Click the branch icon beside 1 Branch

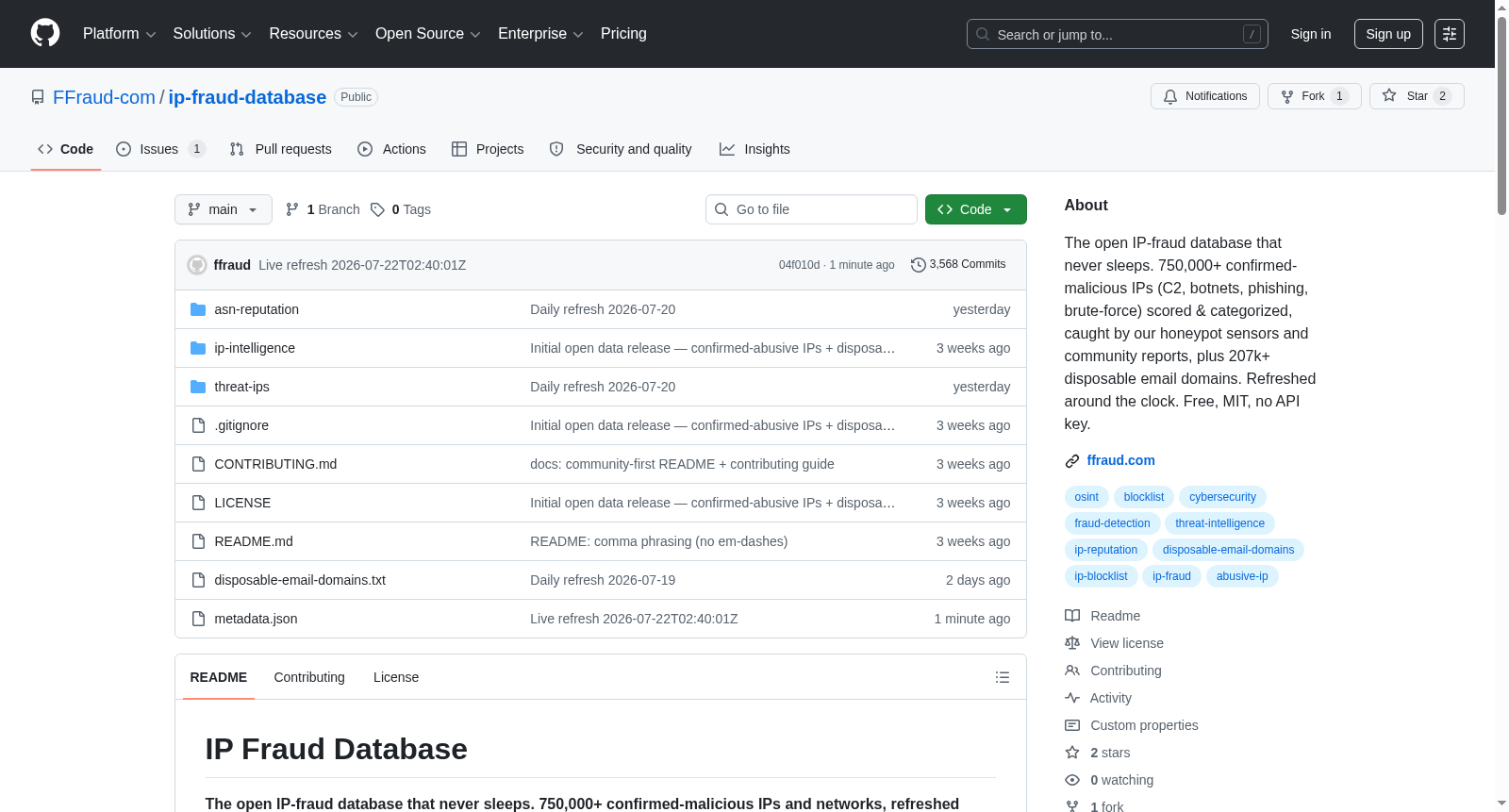[292, 209]
